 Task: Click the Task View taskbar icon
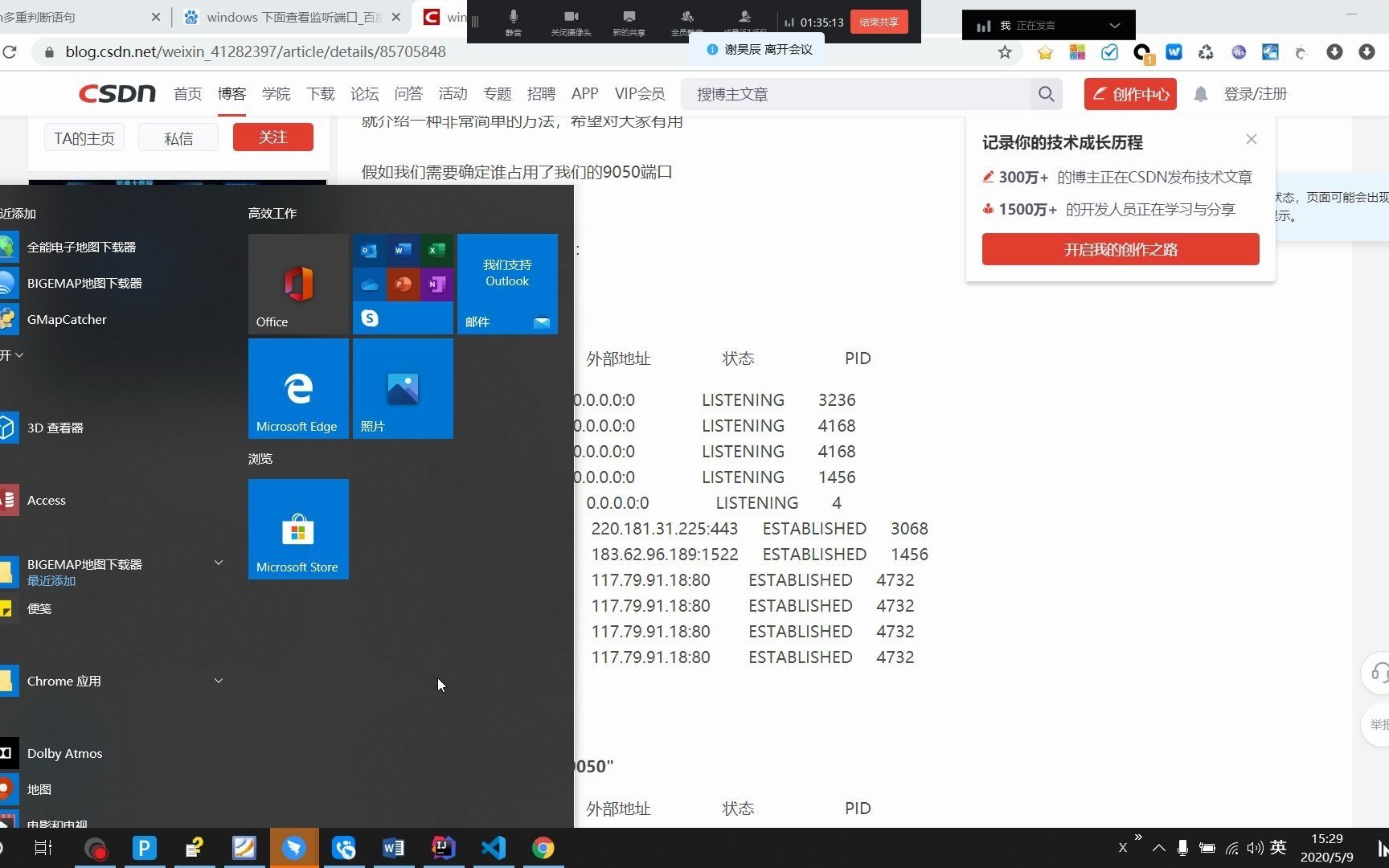coord(43,848)
